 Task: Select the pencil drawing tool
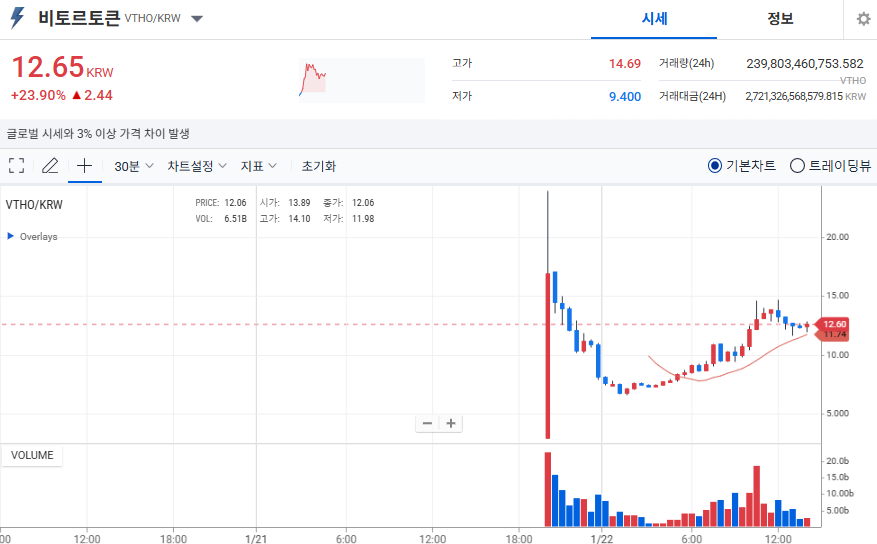click(x=50, y=165)
